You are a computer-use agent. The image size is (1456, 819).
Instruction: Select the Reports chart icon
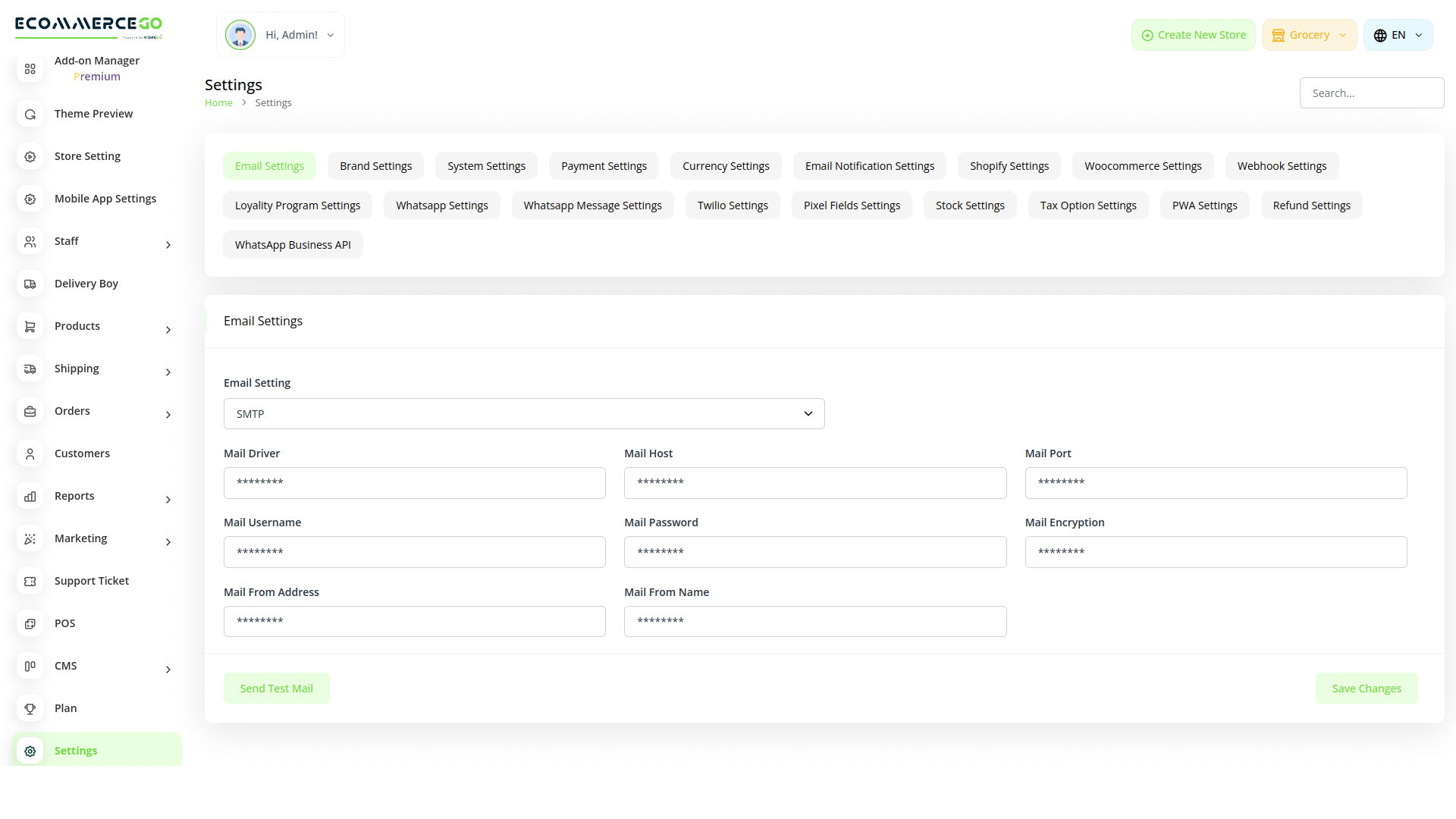click(30, 496)
